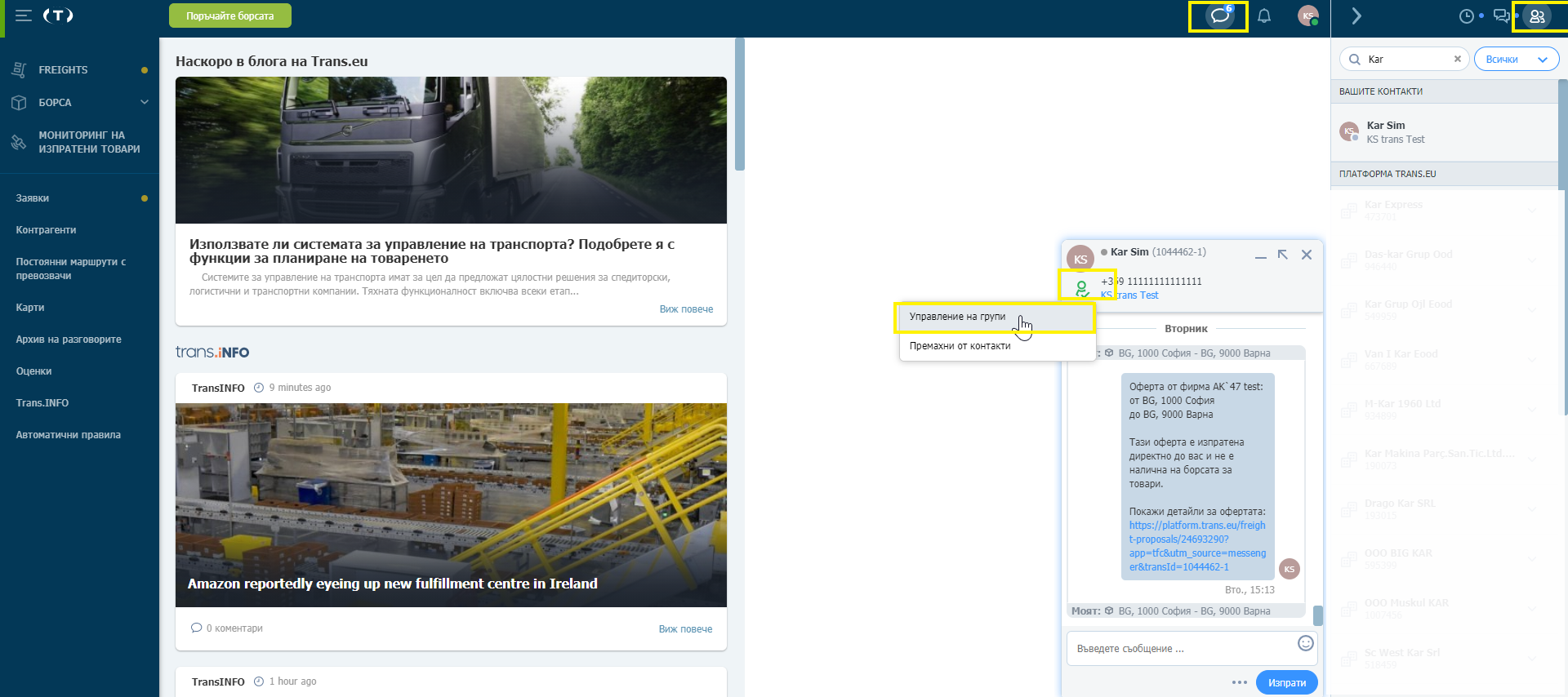This screenshot has height=697, width=1568.
Task: Click the main feed vertical scrollbar
Action: (740, 104)
